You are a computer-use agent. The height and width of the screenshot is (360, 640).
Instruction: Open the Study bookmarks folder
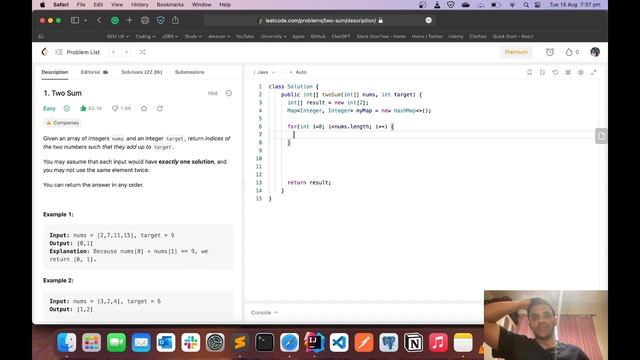[193, 36]
